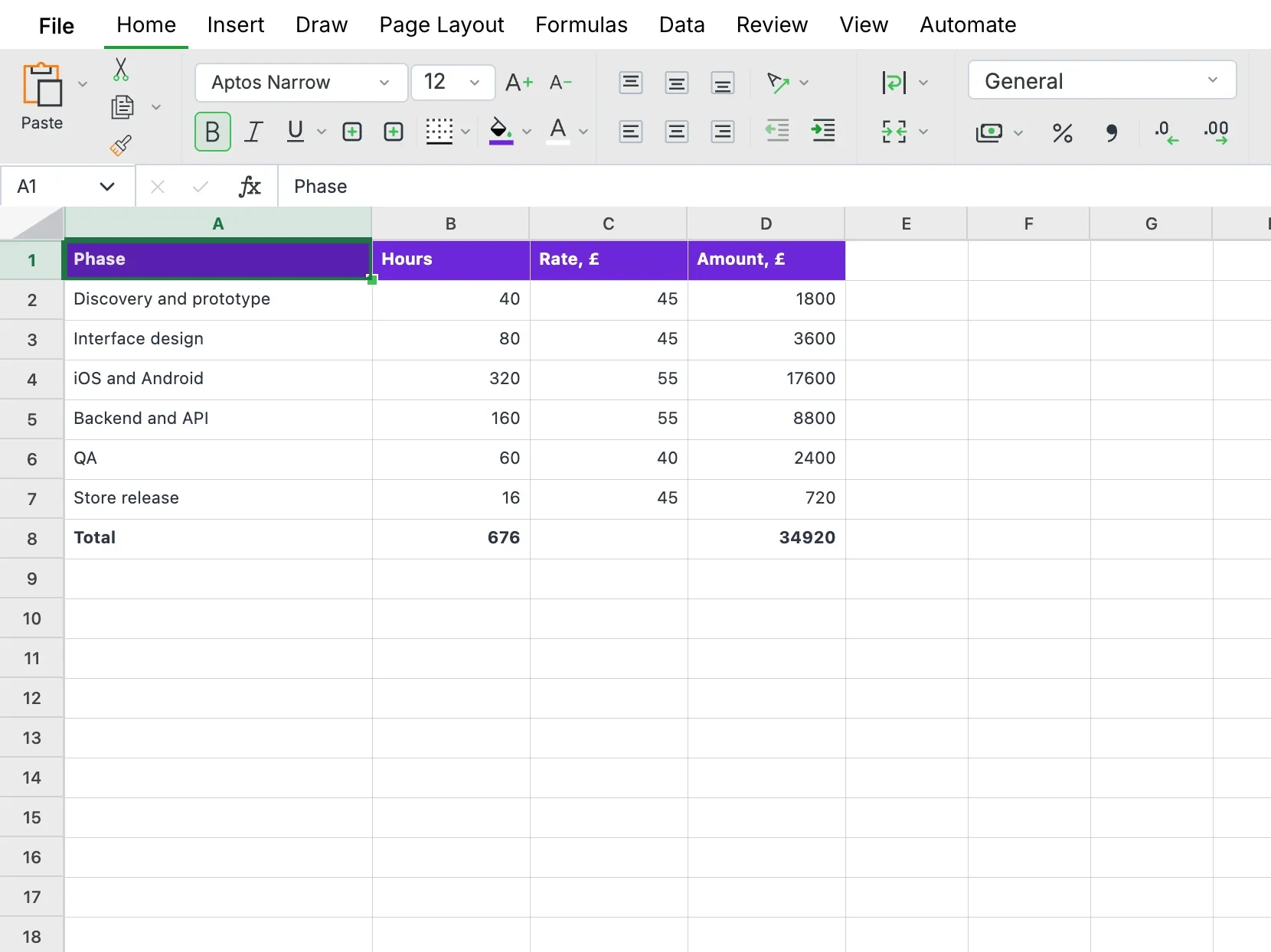Expand the borders dropdown arrow

tap(466, 132)
